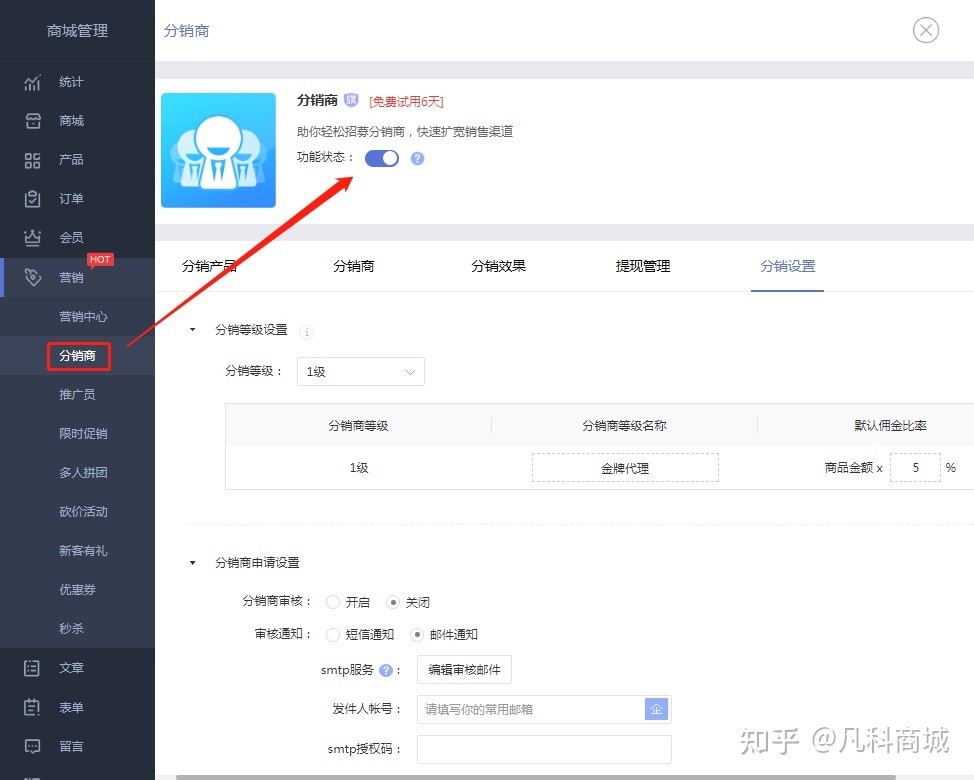
Task: Click the 编辑审核邮件 button
Action: tap(464, 669)
